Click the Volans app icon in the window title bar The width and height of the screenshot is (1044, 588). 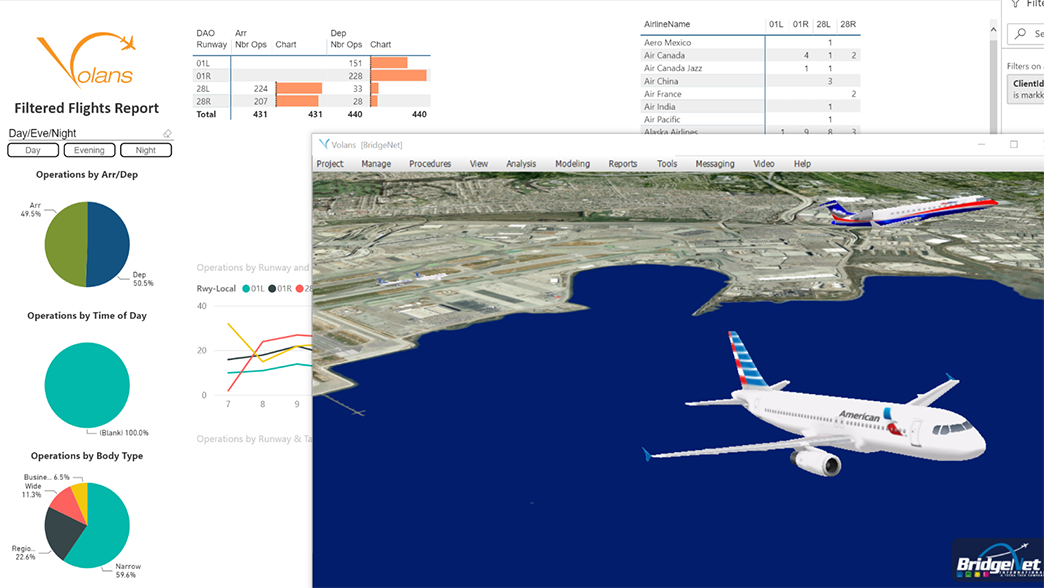coord(324,144)
